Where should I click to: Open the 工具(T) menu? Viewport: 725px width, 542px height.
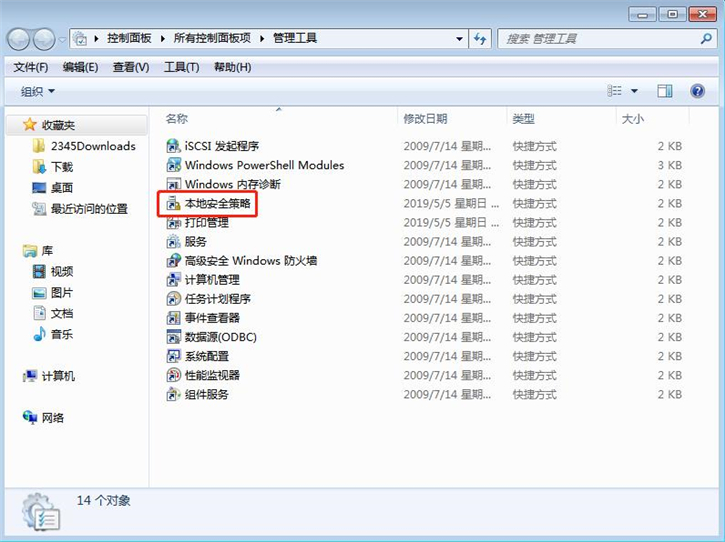pos(181,67)
